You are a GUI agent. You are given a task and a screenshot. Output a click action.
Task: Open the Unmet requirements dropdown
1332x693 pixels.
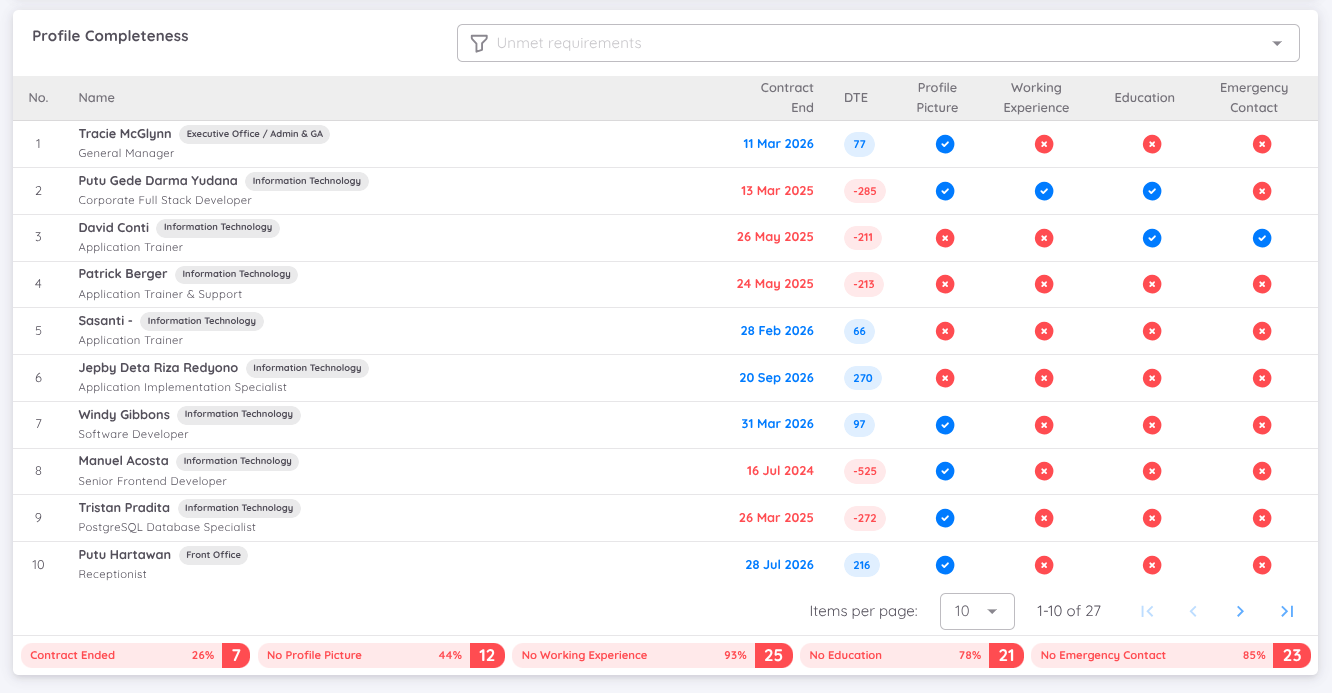point(878,43)
